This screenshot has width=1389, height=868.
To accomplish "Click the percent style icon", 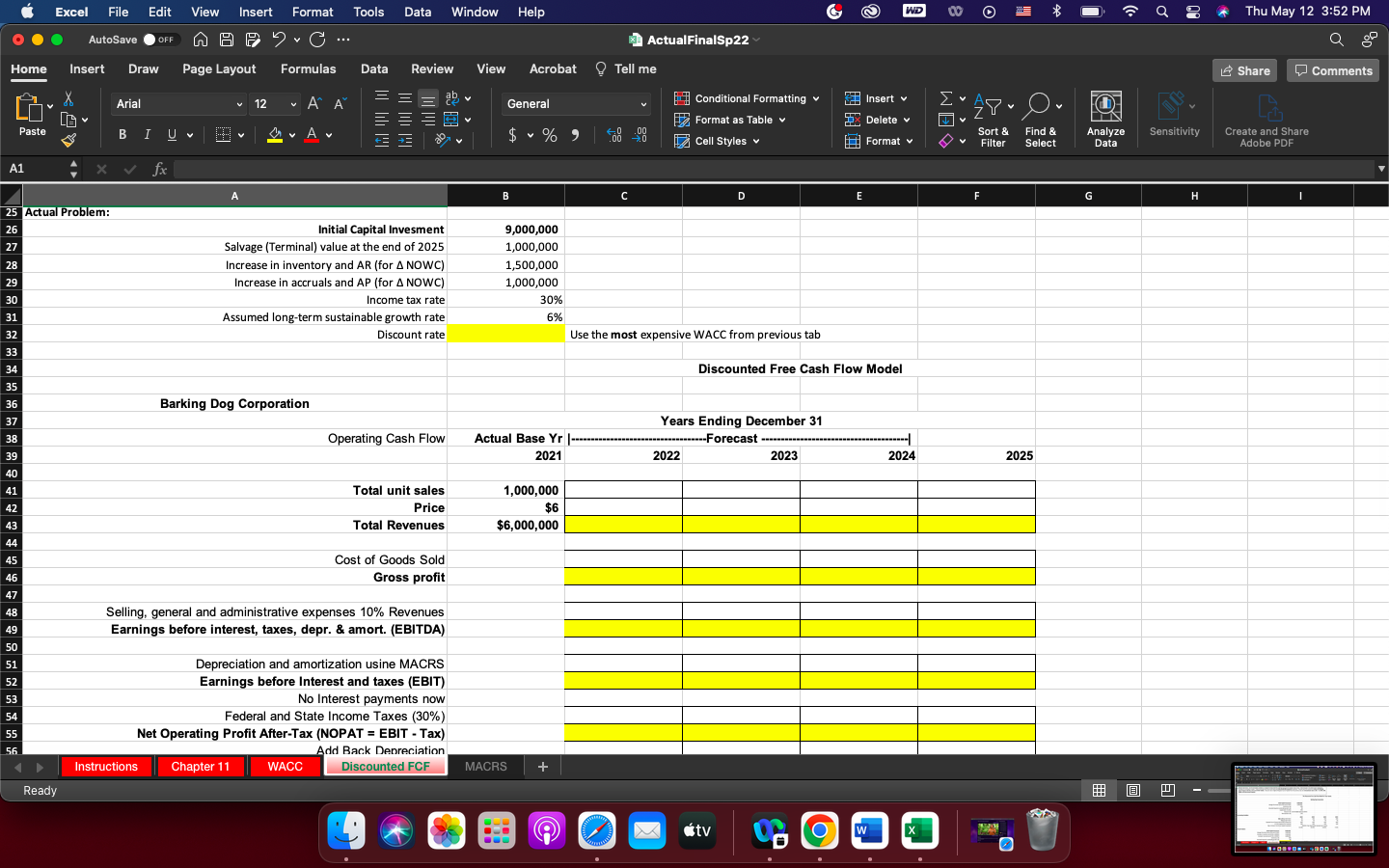I will (550, 135).
